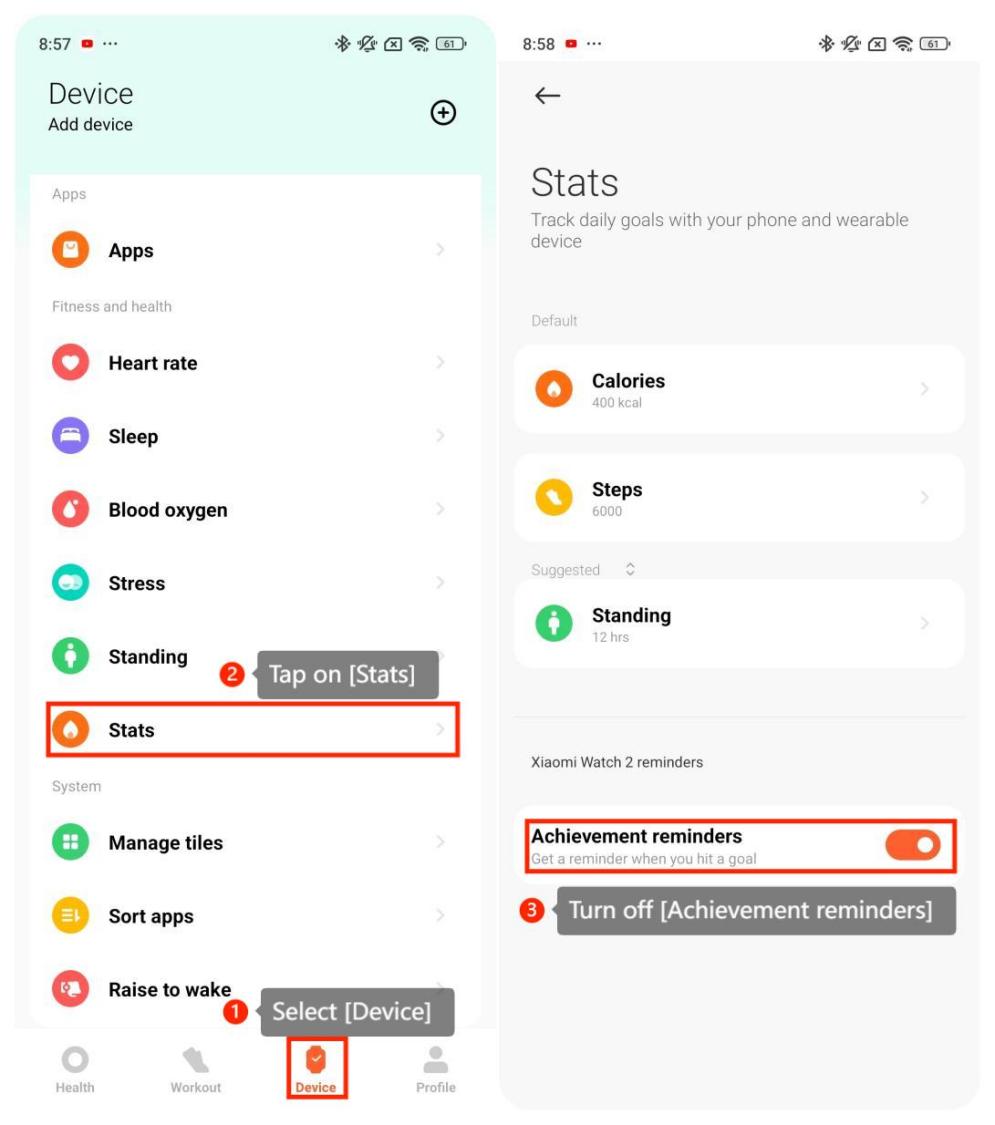The height and width of the screenshot is (1125, 995).
Task: Tap the Blood oxygen droplet icon
Action: coord(70,509)
